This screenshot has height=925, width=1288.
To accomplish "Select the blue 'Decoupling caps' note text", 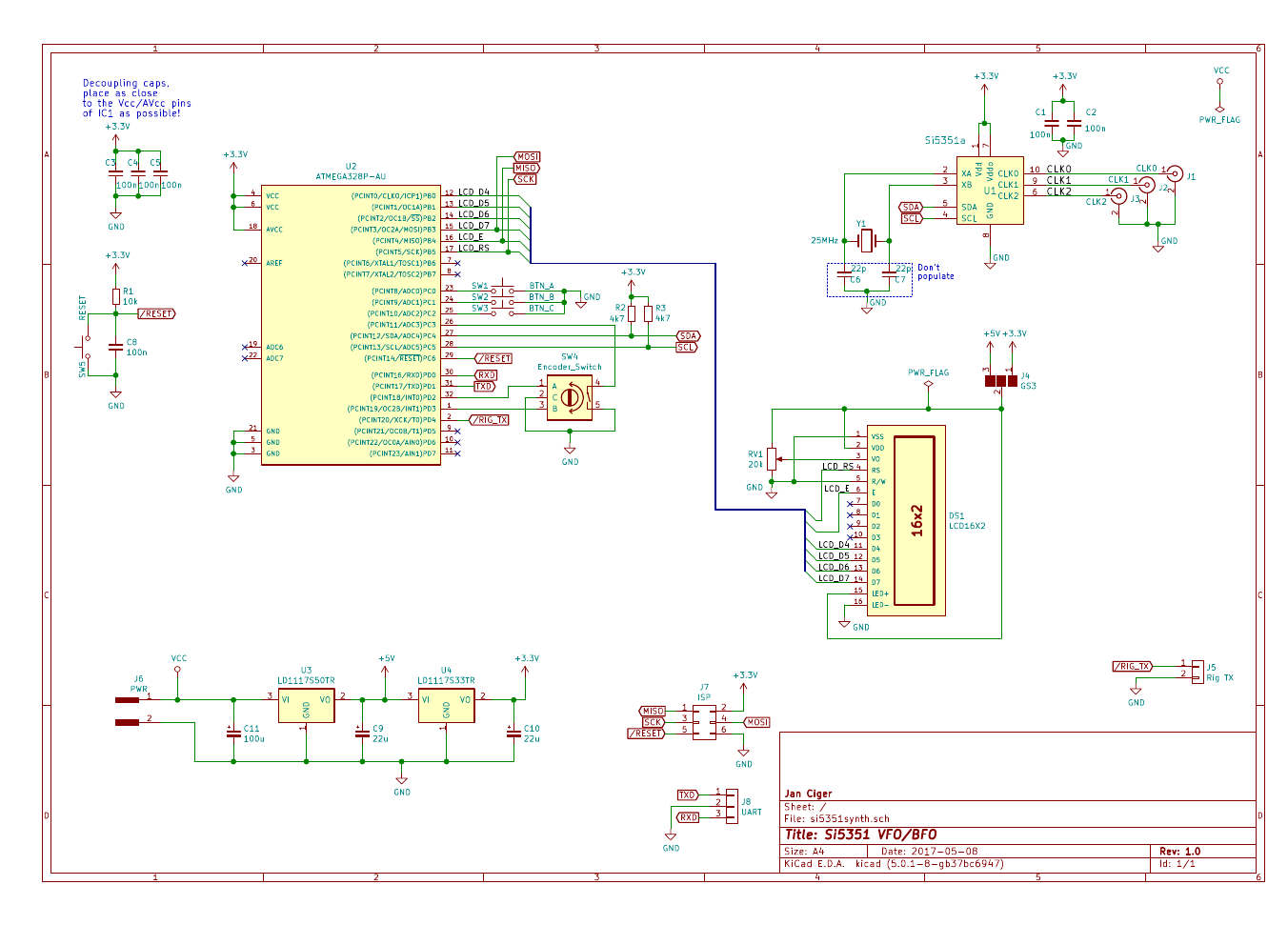I will [x=136, y=98].
